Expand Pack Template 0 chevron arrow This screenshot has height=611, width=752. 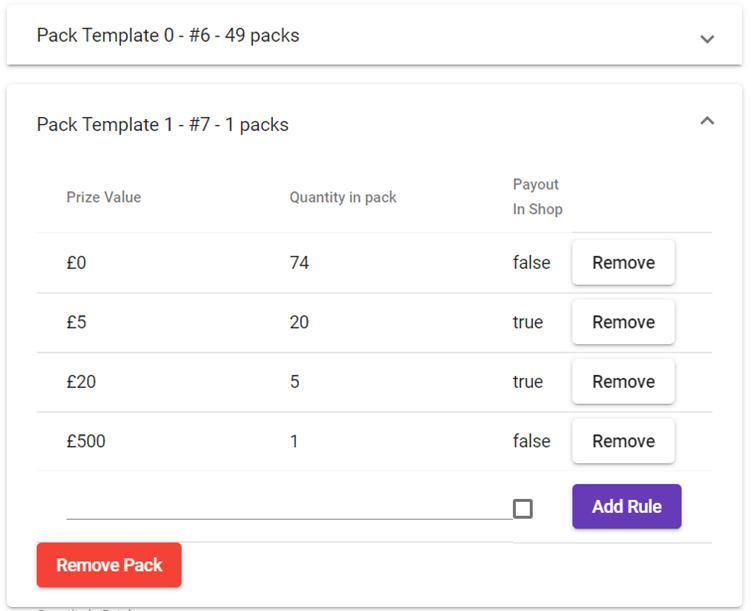point(707,38)
